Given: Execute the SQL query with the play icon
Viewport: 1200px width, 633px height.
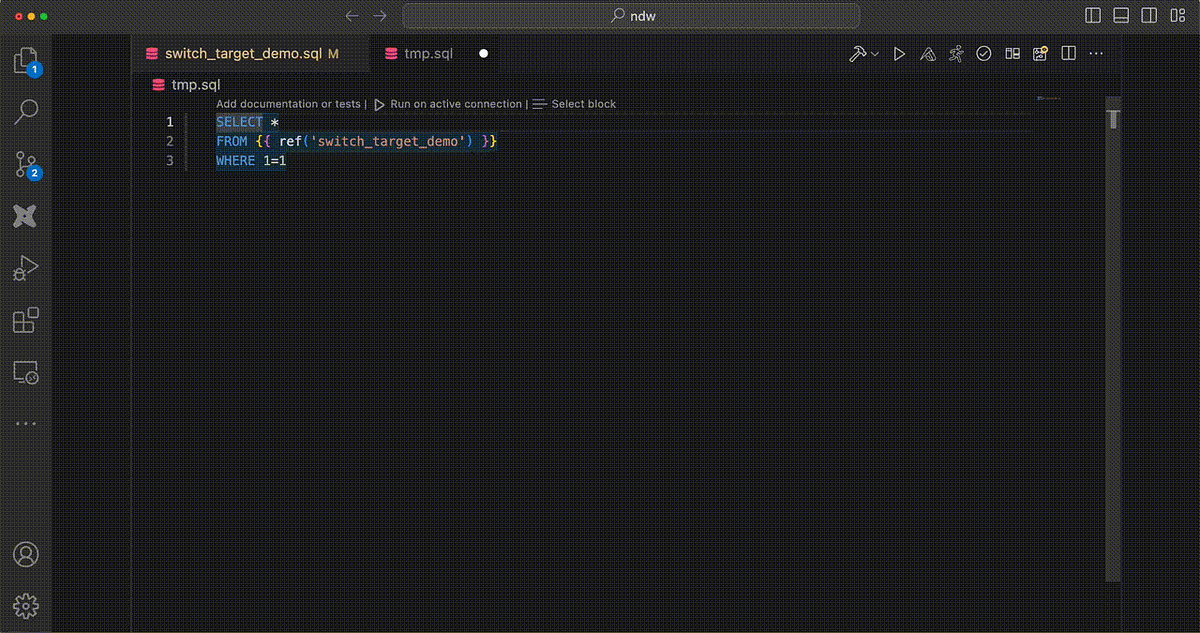Looking at the screenshot, I should (899, 53).
